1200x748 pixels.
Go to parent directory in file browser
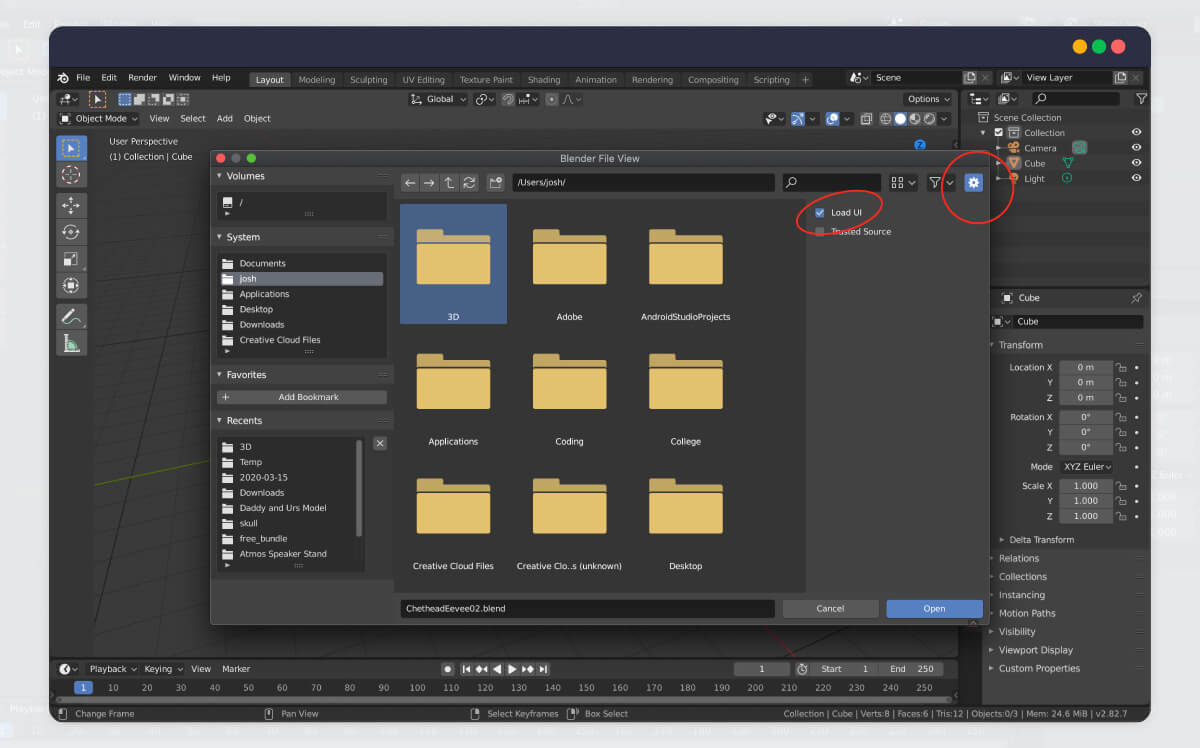coord(449,183)
